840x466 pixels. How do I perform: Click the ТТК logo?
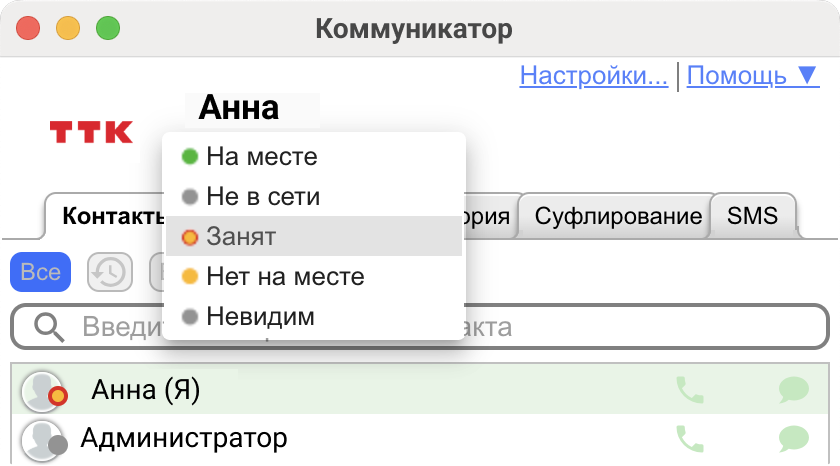(91, 131)
